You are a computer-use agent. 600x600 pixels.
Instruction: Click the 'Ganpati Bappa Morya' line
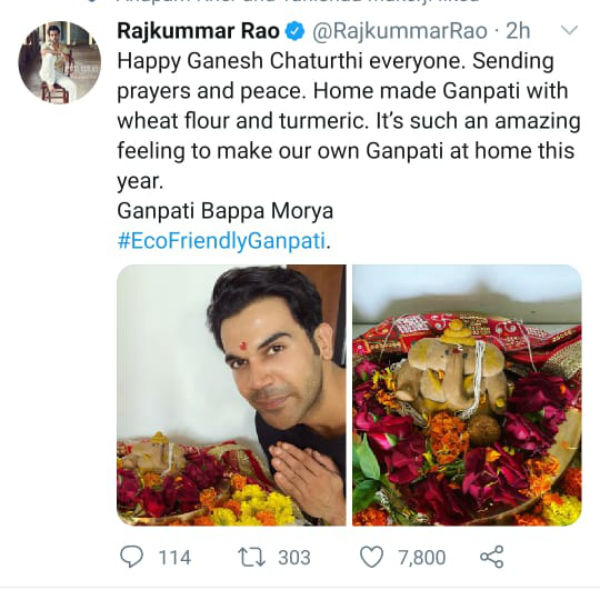[224, 212]
